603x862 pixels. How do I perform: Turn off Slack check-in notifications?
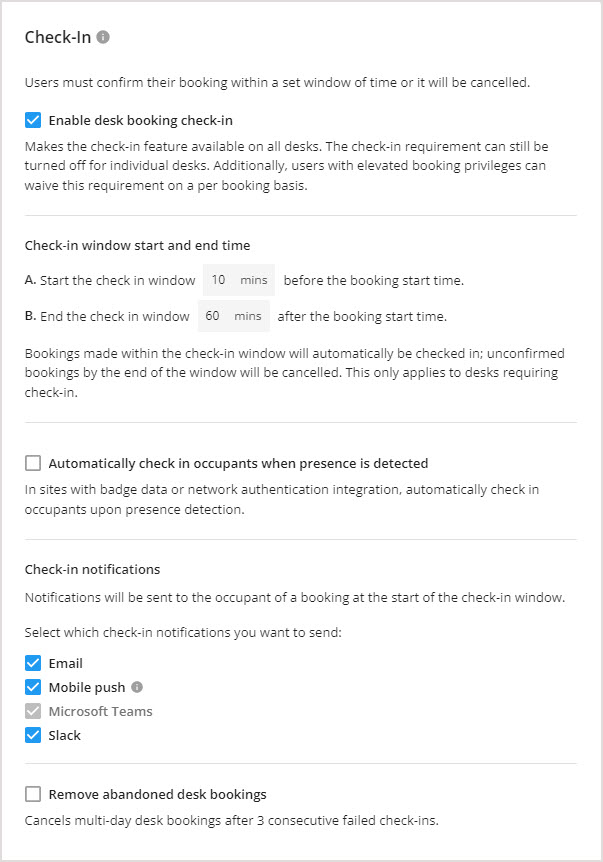tap(32, 735)
